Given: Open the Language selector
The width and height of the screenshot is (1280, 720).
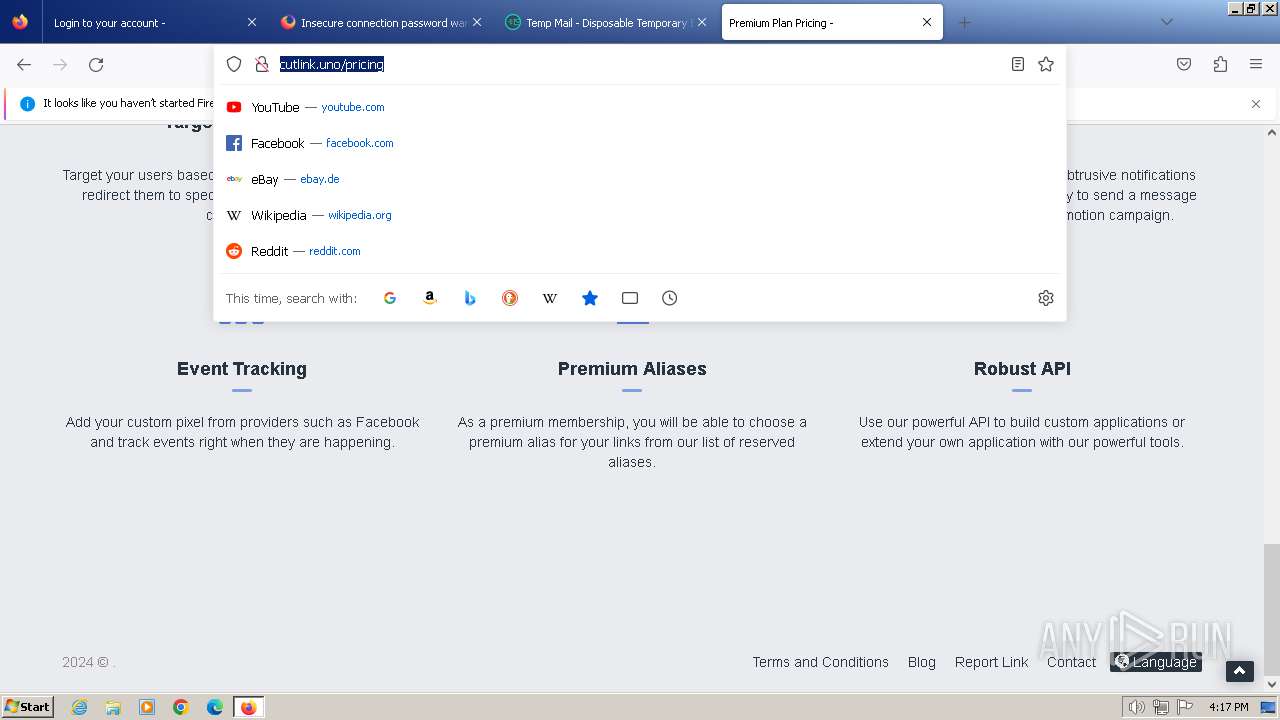Looking at the screenshot, I should (1156, 662).
